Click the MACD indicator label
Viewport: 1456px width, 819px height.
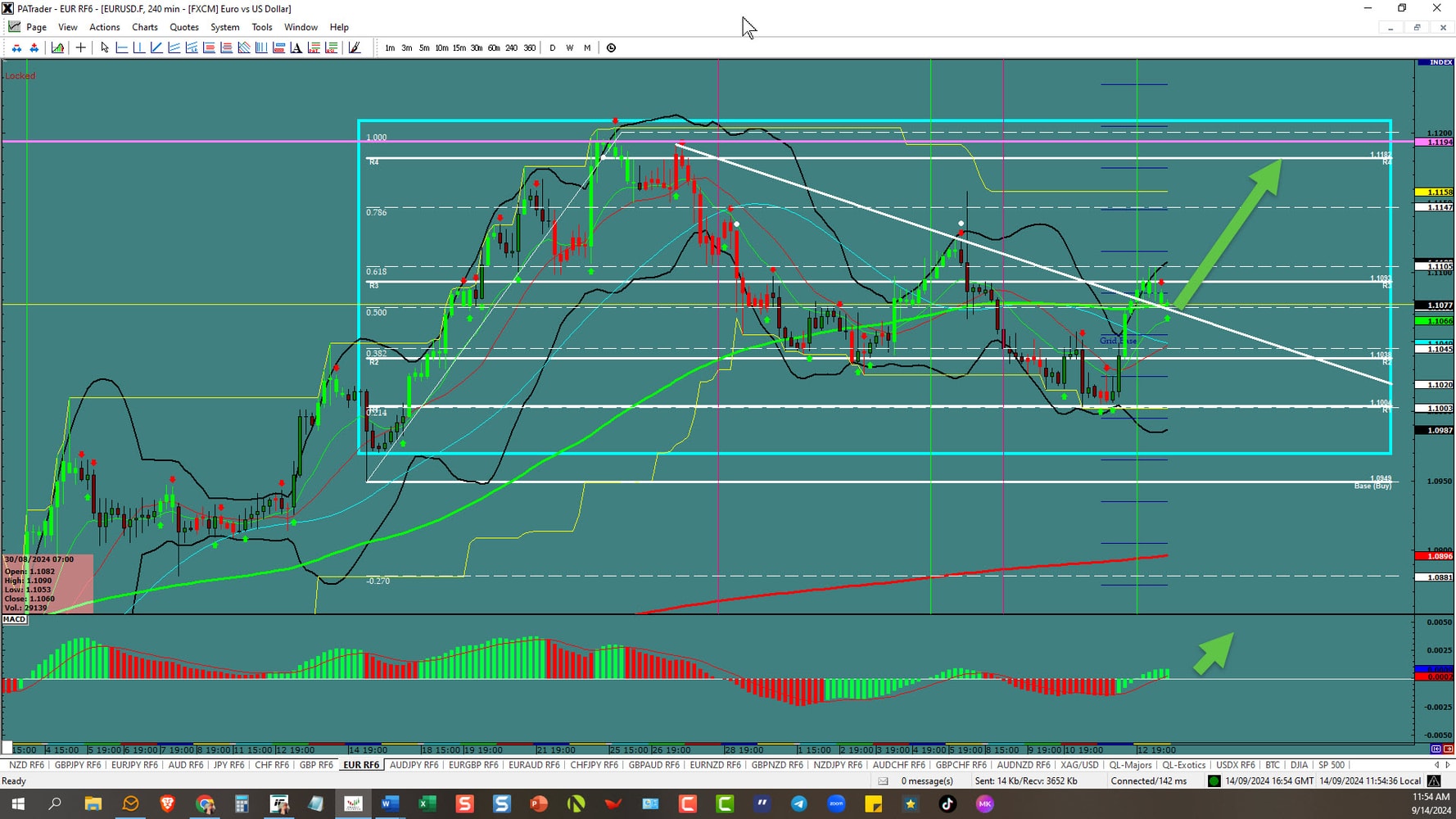tap(15, 619)
